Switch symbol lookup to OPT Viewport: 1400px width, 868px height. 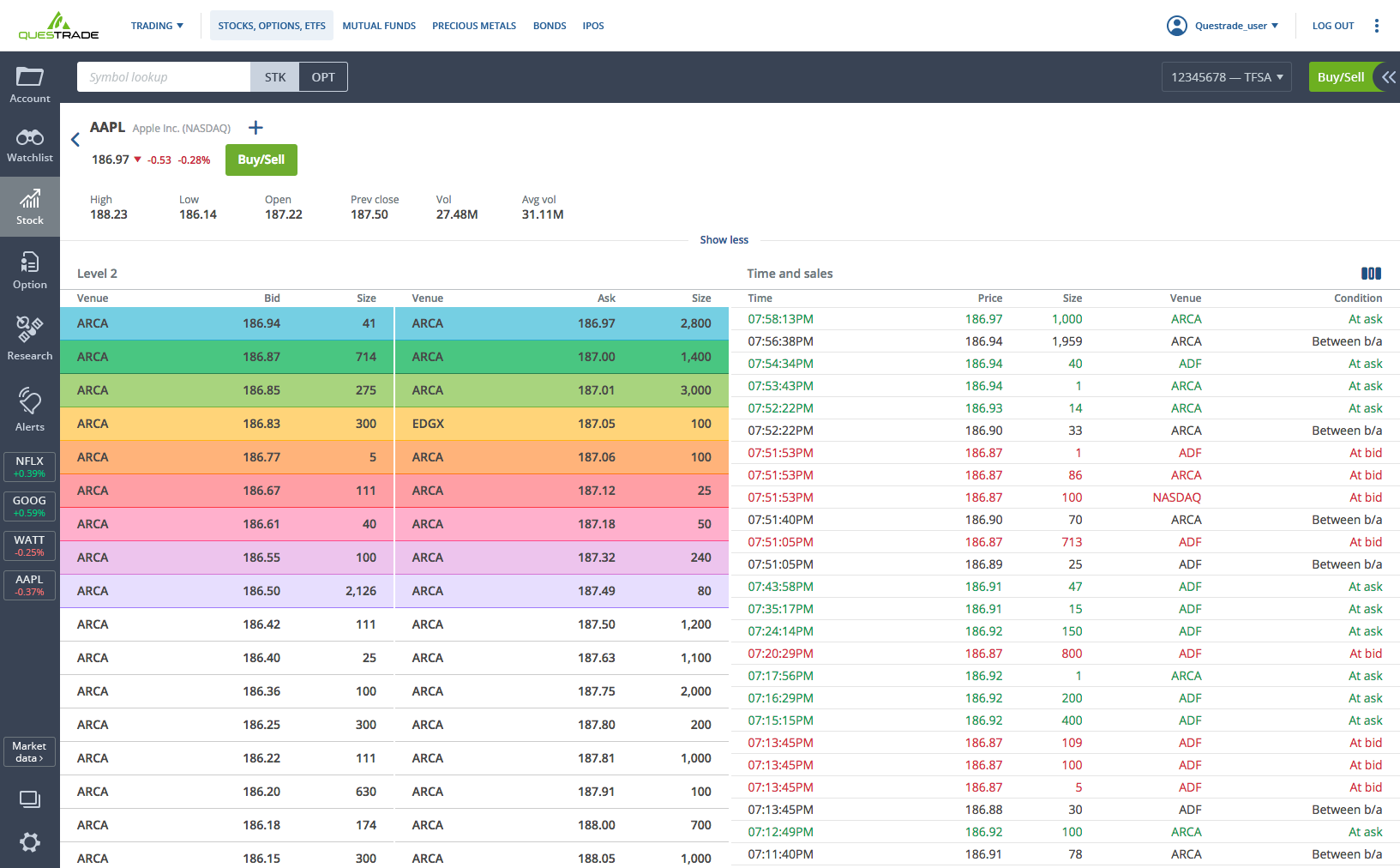(323, 77)
